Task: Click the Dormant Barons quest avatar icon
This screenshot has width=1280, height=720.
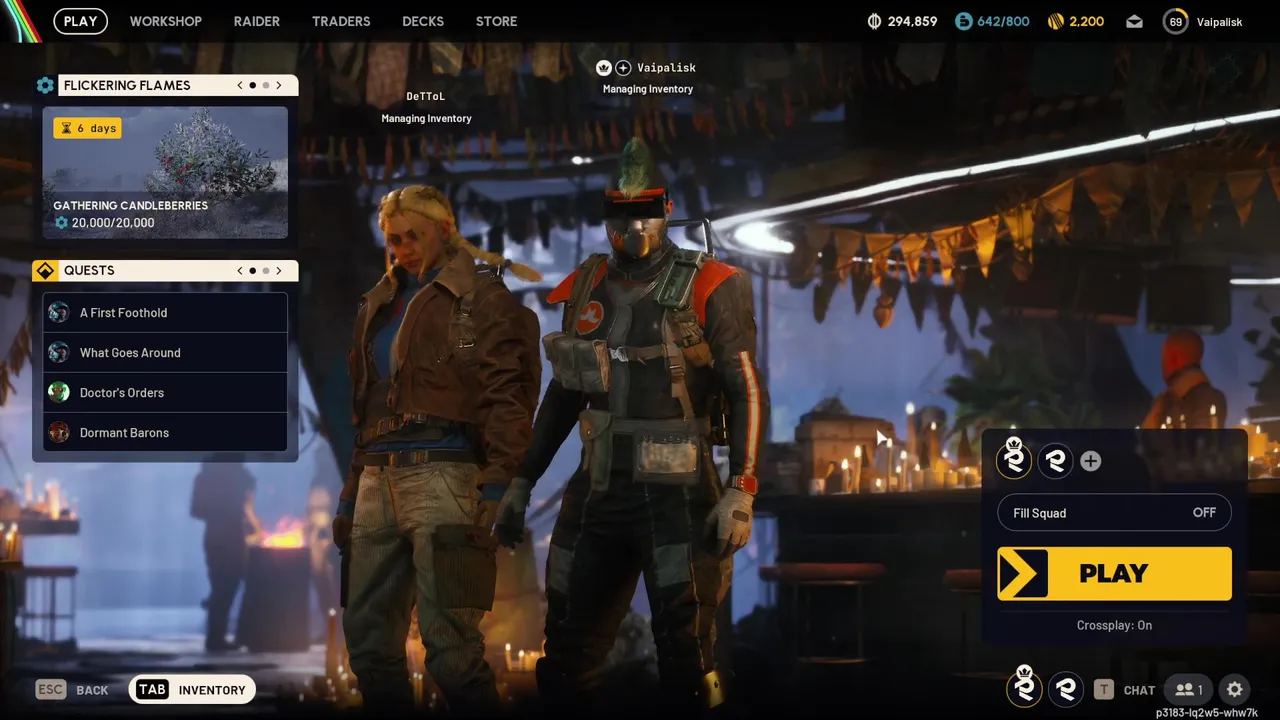Action: (59, 432)
